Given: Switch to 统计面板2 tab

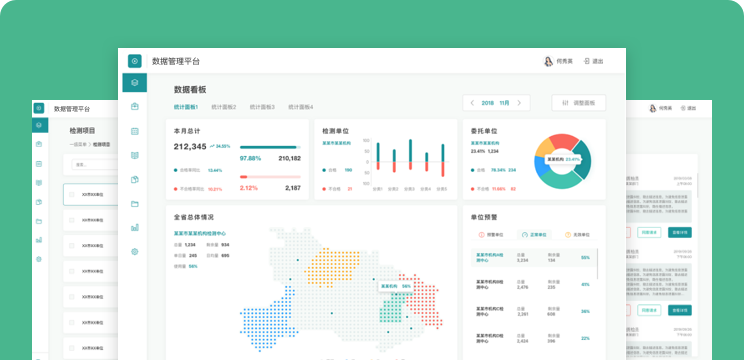Looking at the screenshot, I should (x=223, y=107).
